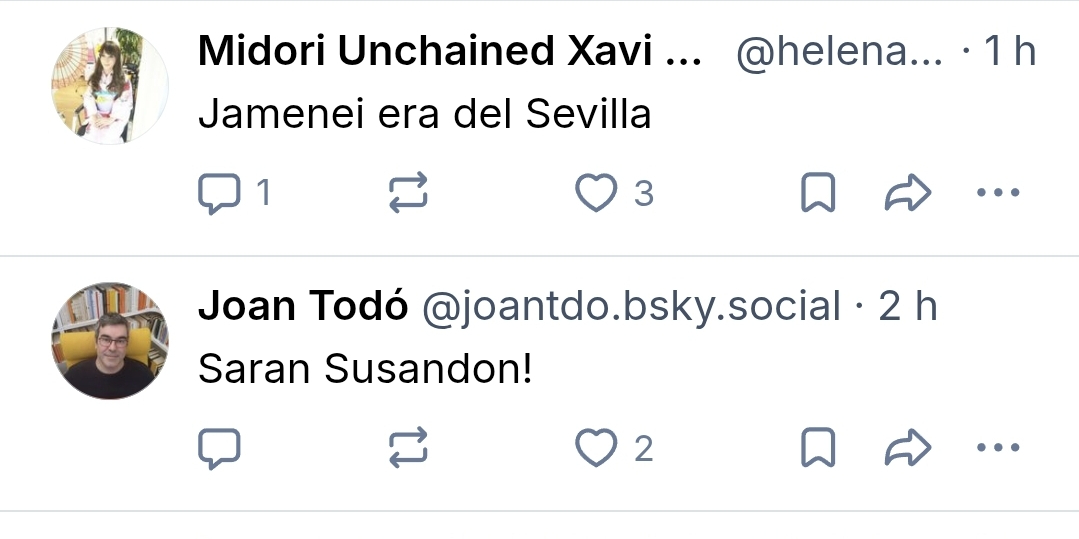Open the "Jamenei era del Sevilla" post text

(424, 116)
